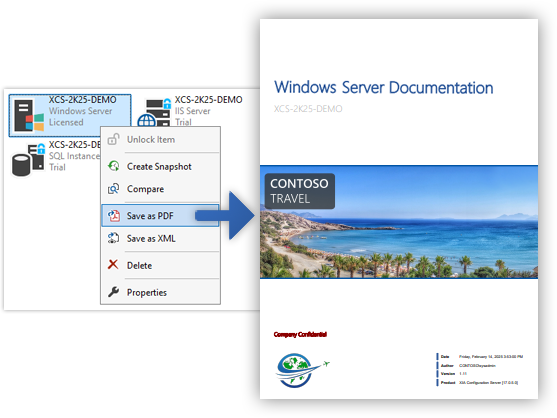Click the SQL Instance label text

(x=75, y=156)
